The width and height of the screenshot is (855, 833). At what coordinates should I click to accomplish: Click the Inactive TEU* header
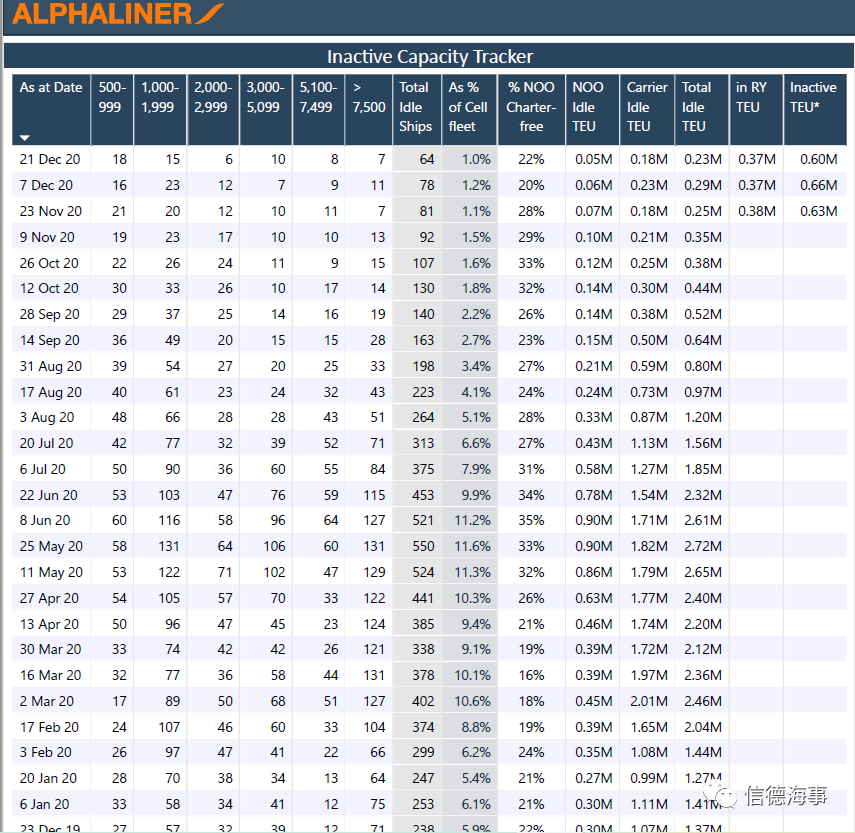tap(815, 110)
